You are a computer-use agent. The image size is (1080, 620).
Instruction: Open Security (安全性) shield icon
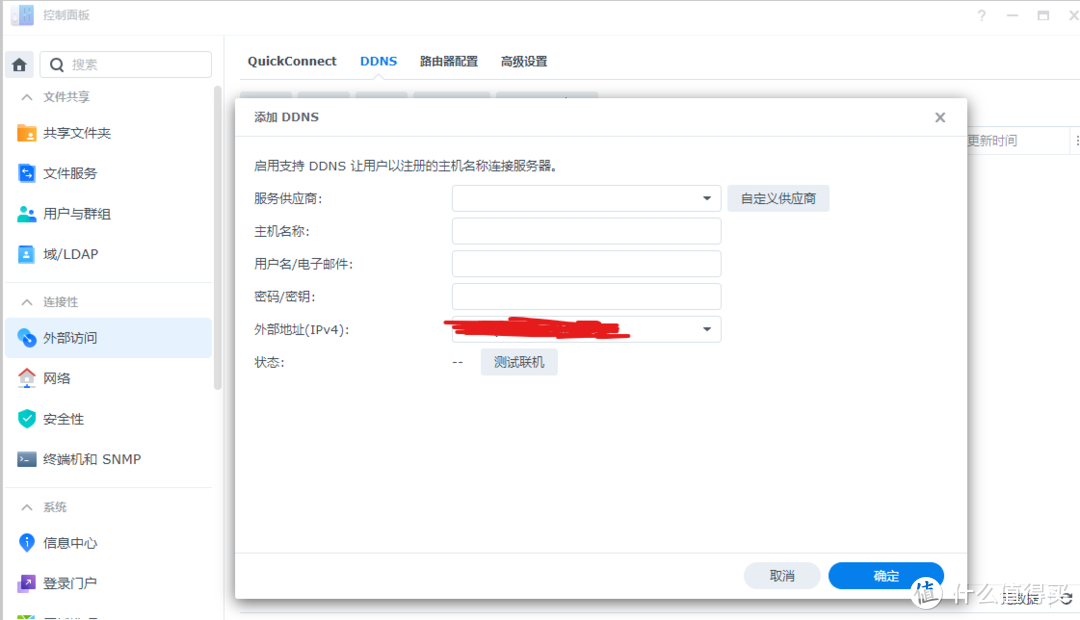click(27, 419)
